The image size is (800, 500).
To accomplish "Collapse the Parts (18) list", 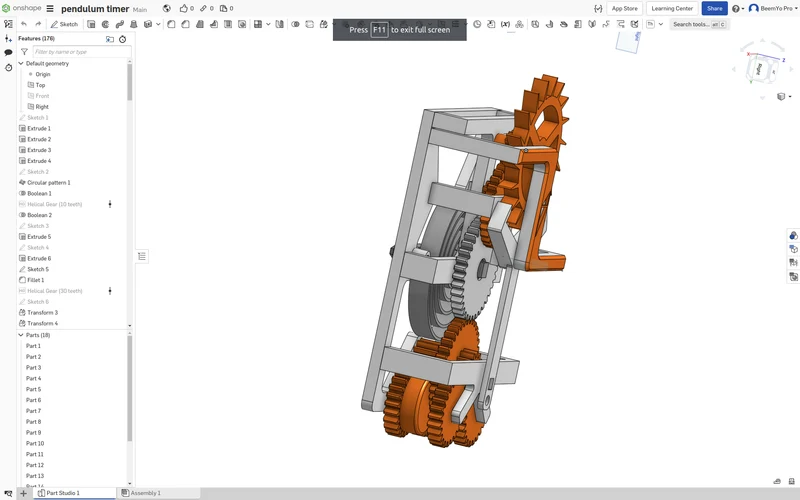I will click(x=21, y=335).
